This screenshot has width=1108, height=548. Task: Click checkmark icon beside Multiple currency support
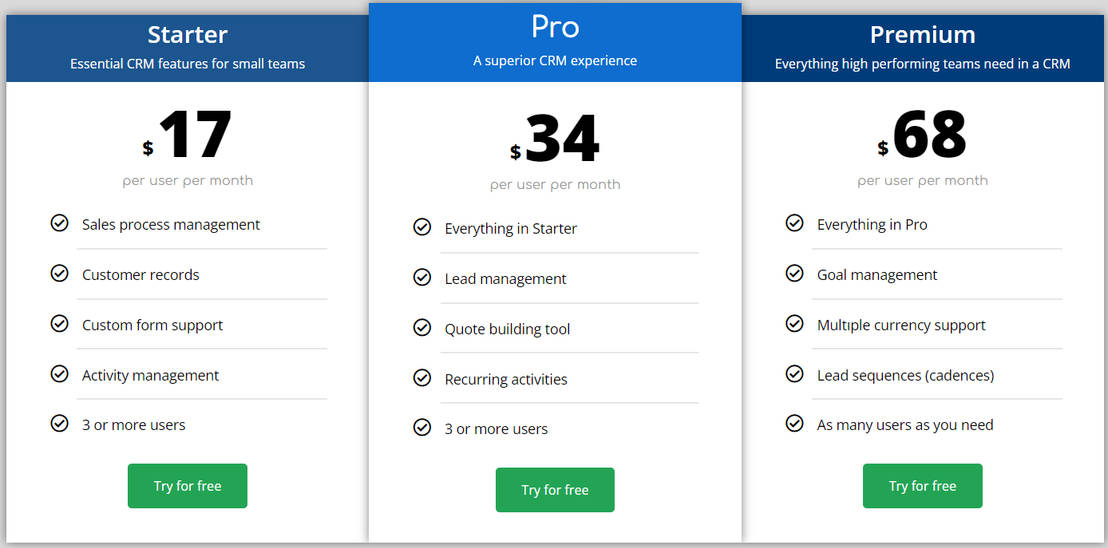[x=794, y=323]
